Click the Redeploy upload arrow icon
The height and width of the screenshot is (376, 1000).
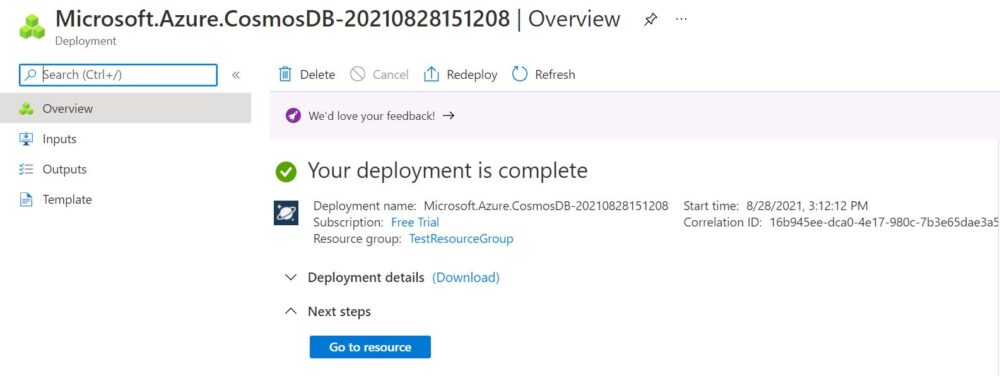click(432, 75)
